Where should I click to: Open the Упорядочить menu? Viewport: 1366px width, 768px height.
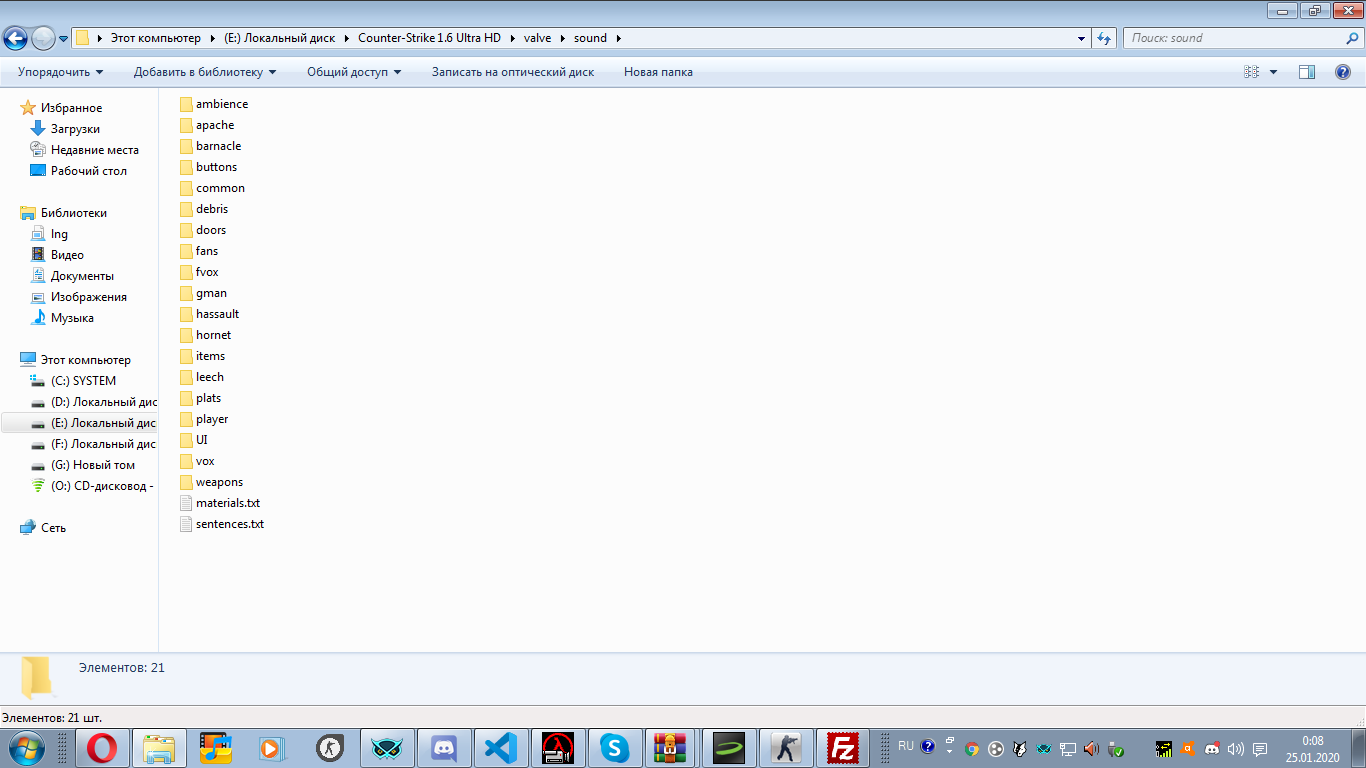(61, 72)
